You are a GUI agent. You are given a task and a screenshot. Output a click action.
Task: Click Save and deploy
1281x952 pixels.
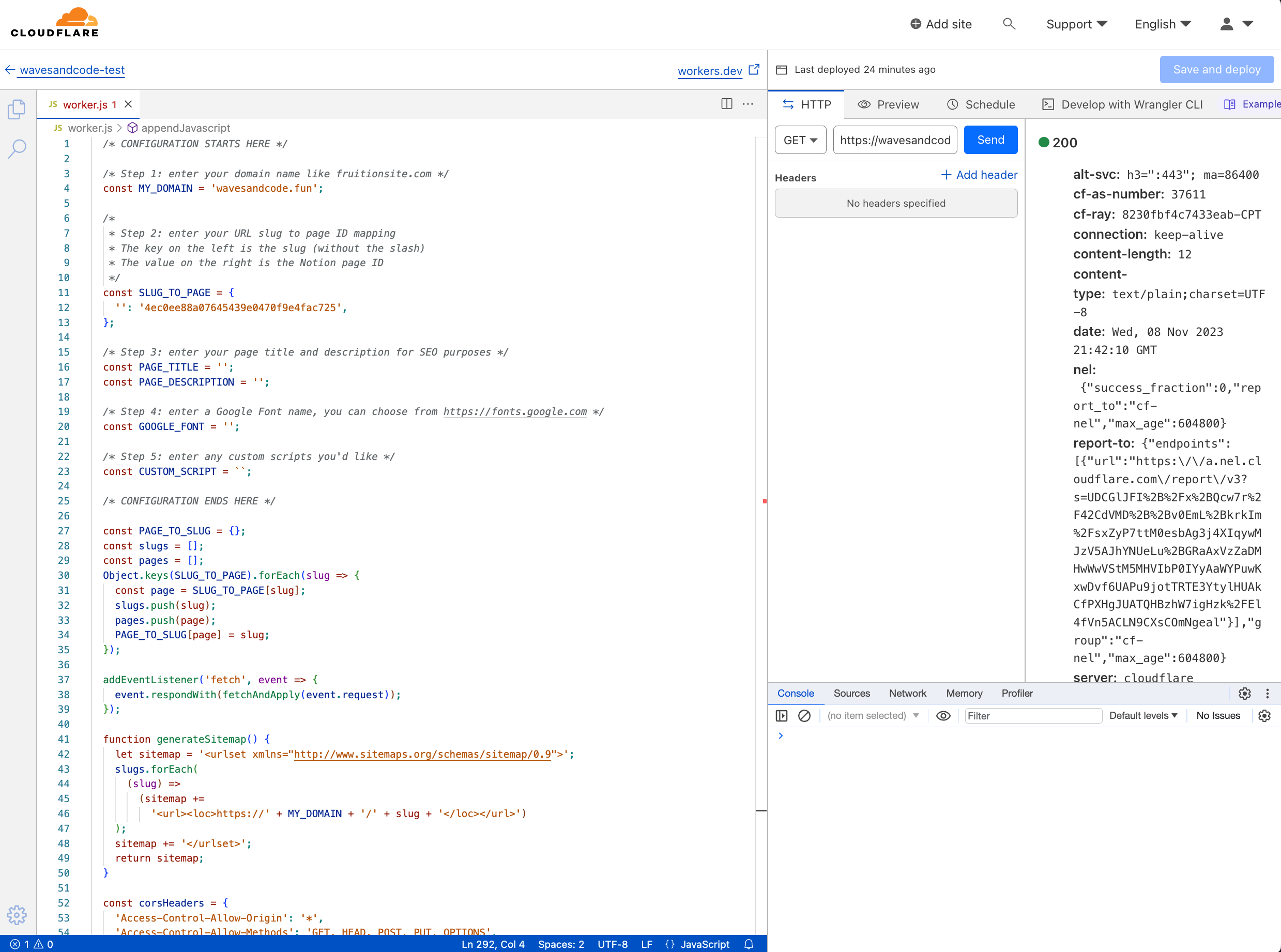click(1216, 69)
